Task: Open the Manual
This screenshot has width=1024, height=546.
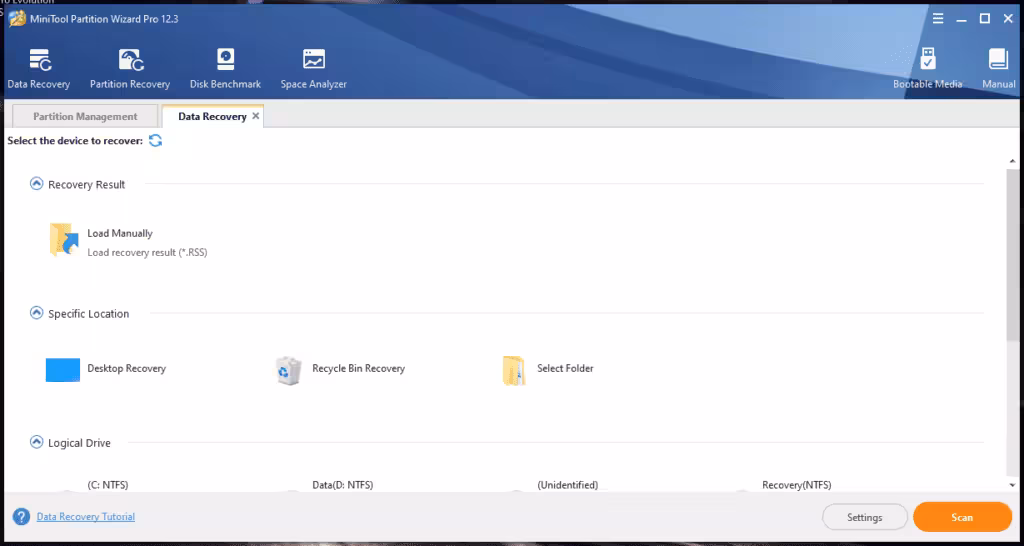Action: point(999,69)
